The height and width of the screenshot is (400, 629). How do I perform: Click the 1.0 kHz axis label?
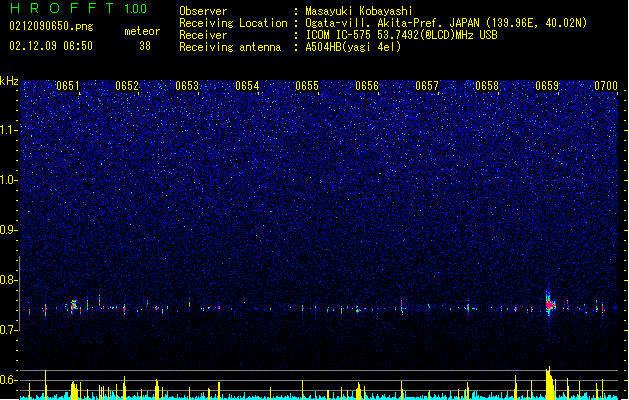point(8,180)
